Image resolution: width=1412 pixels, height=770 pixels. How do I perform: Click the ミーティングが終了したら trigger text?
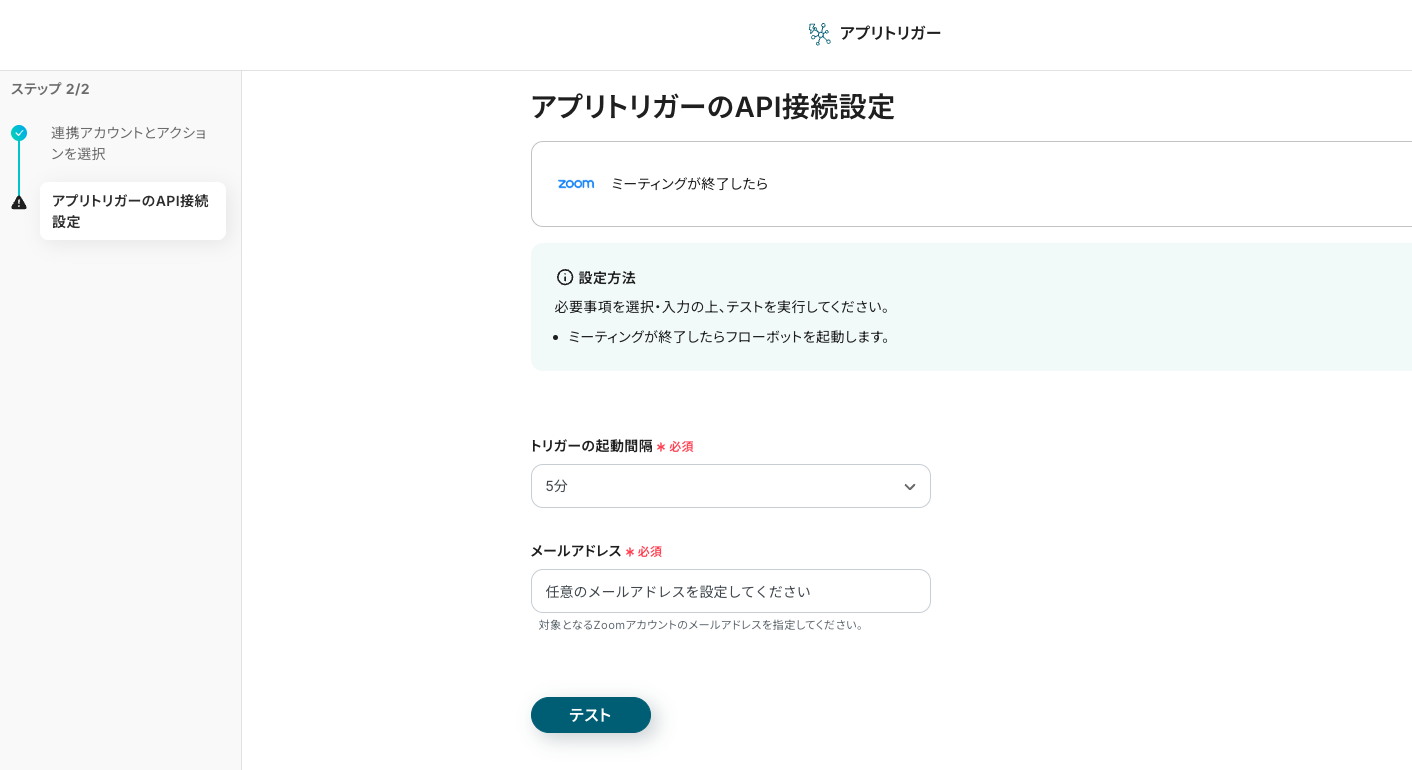click(x=689, y=184)
